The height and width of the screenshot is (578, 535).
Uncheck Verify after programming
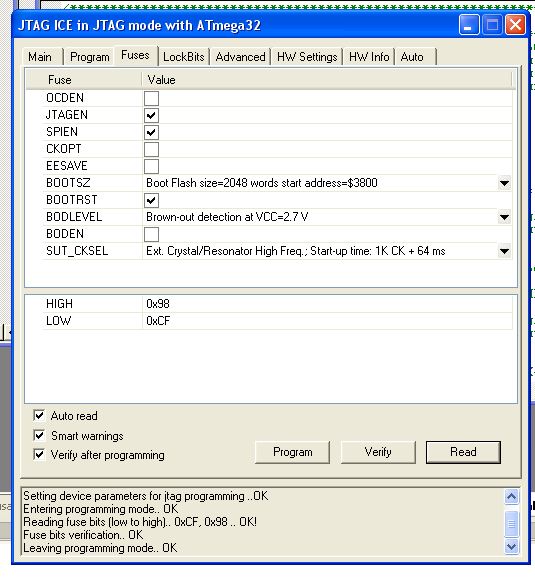click(39, 455)
